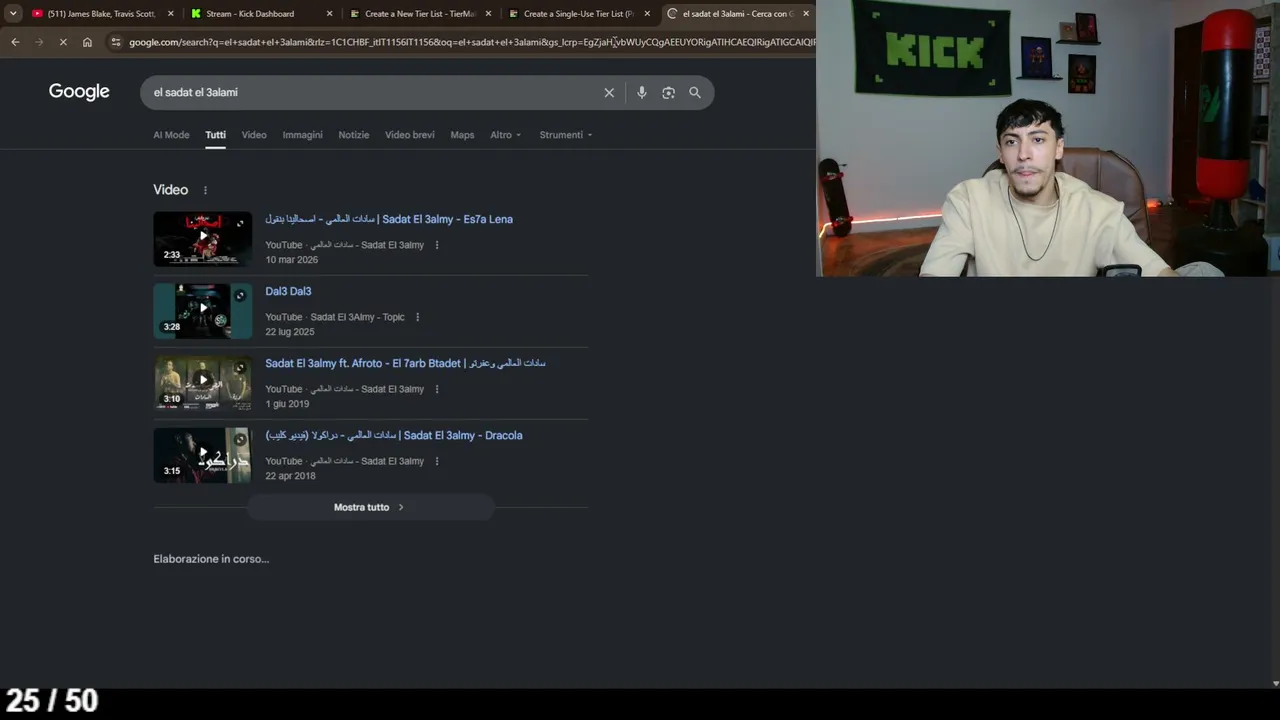Close the James Blake, Travis Scott tab

pyautogui.click(x=171, y=14)
